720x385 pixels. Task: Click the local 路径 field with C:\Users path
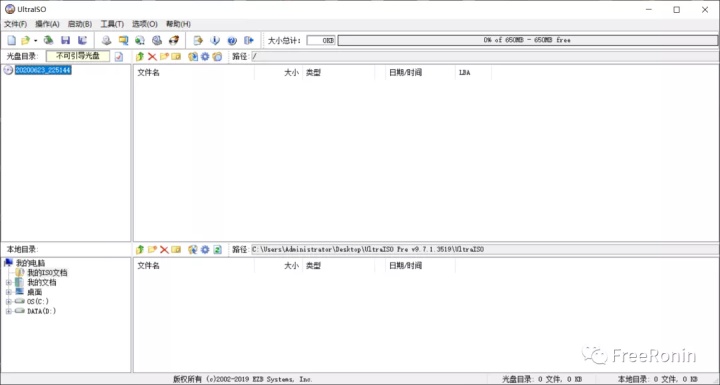485,249
